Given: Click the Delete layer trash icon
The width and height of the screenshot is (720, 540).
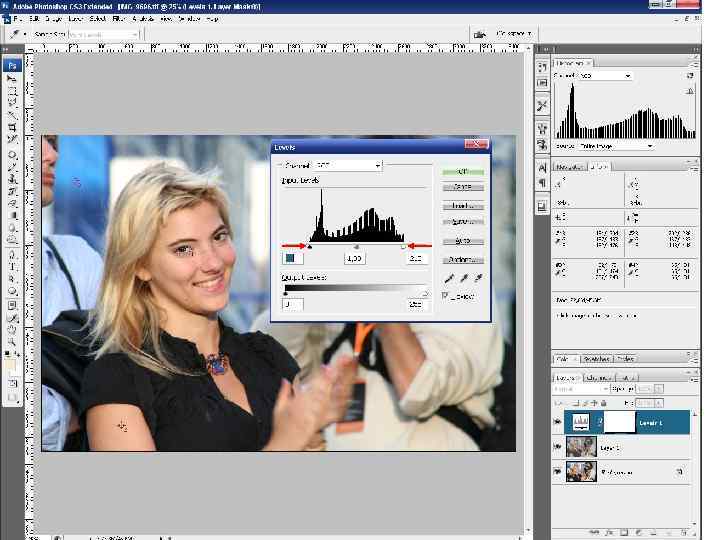Looking at the screenshot, I should click(x=683, y=533).
